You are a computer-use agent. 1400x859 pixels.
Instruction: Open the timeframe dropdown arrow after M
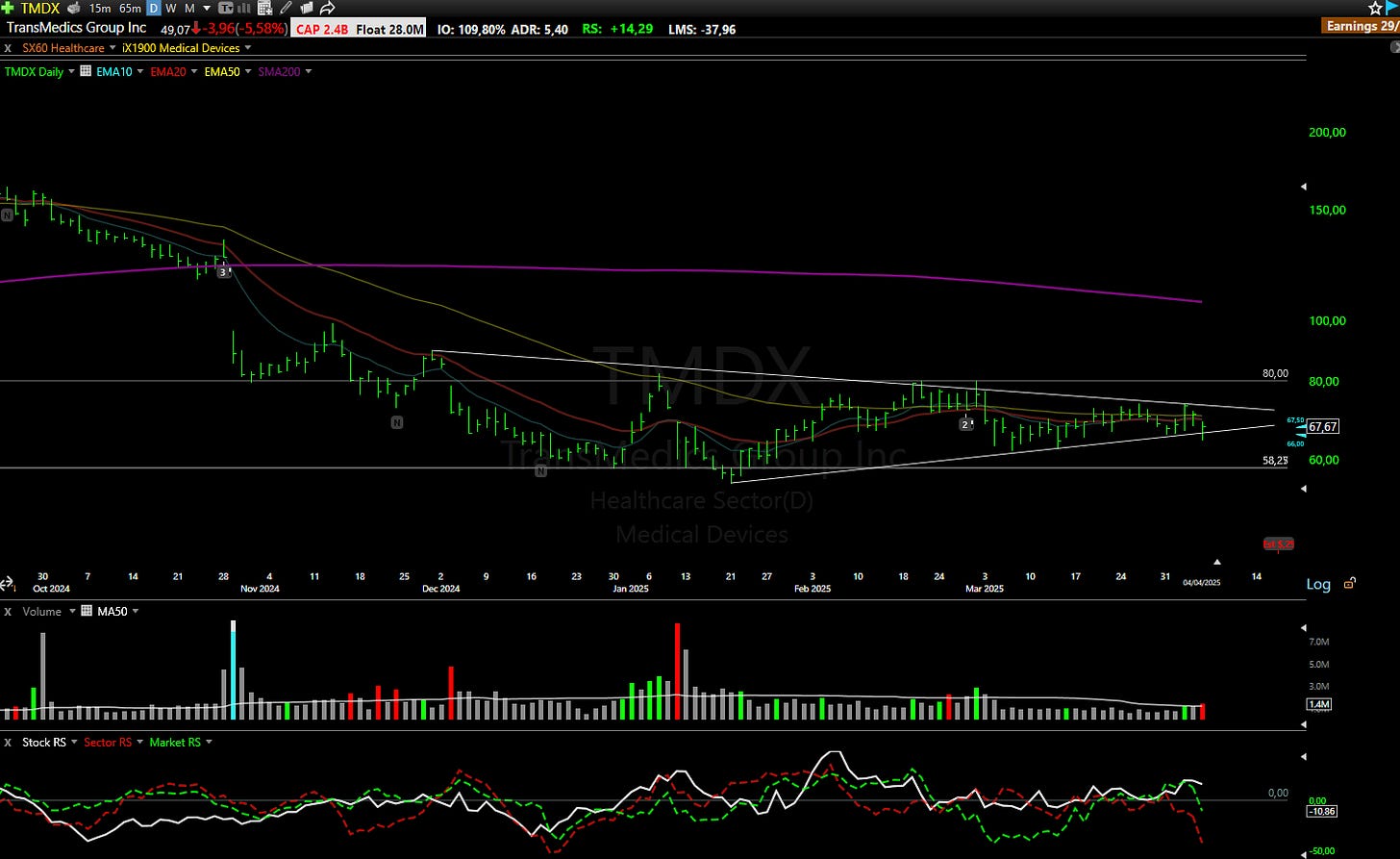point(206,9)
